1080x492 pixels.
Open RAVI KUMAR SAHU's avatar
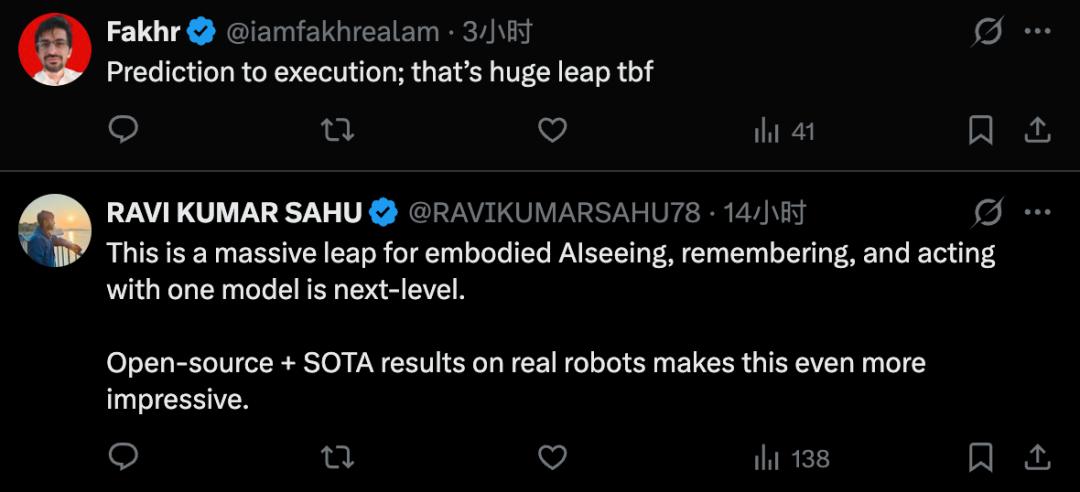point(55,230)
